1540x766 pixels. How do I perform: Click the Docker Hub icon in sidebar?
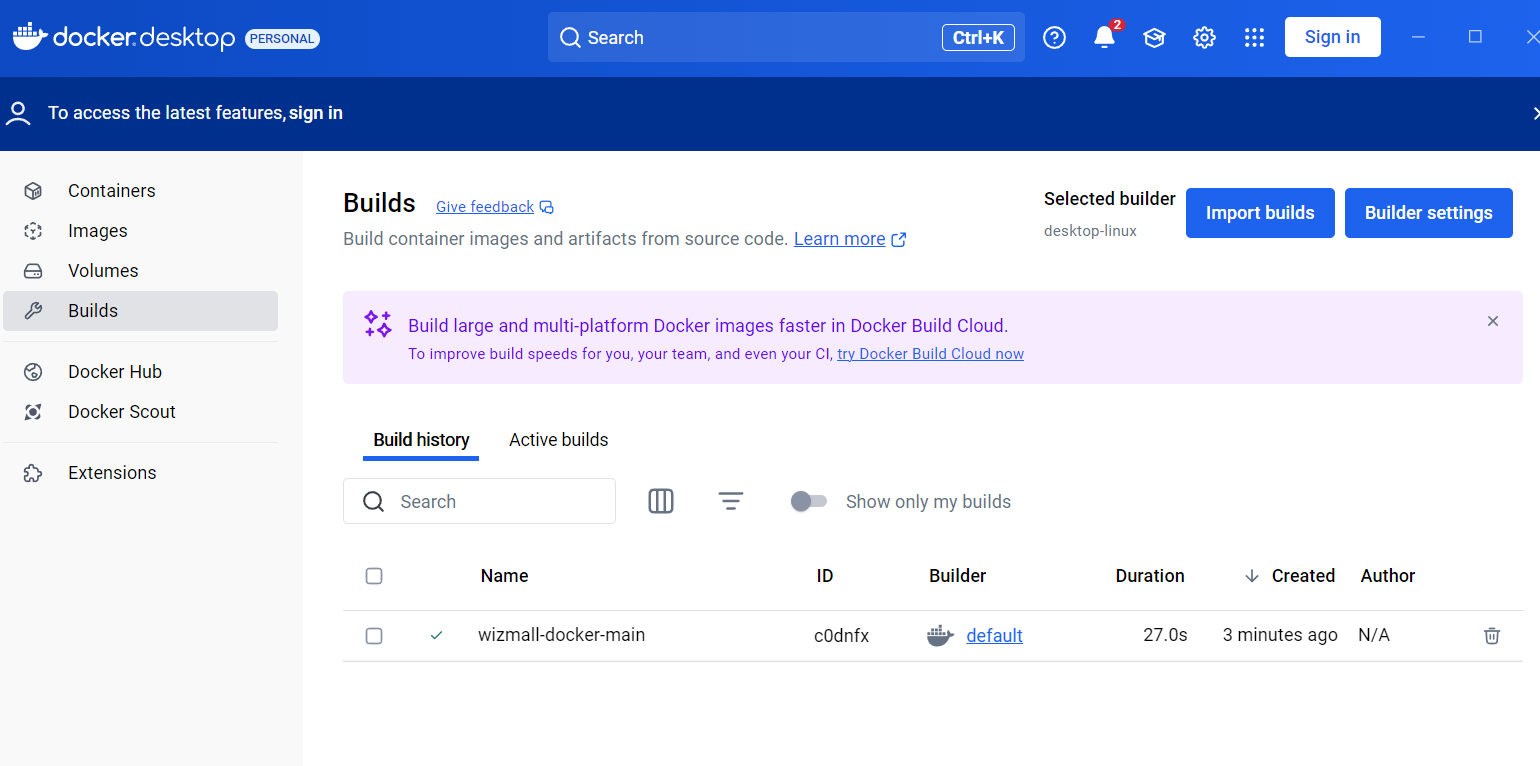(x=33, y=372)
